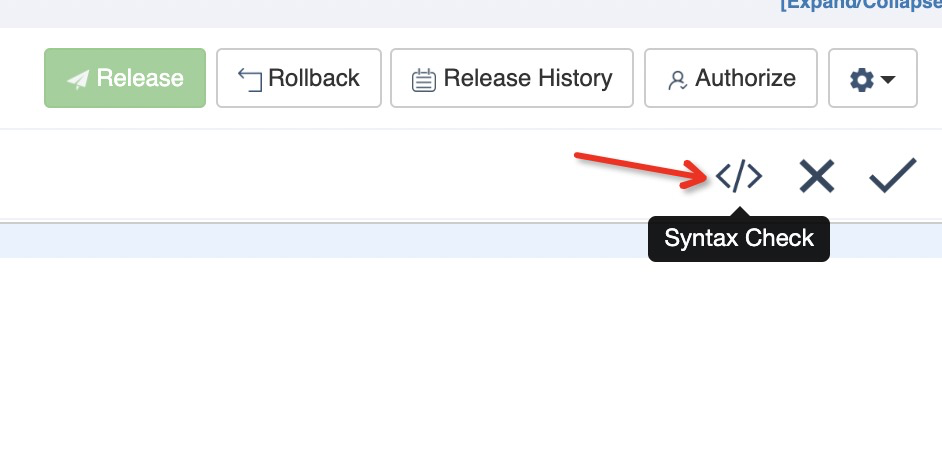Screen dimensions: 942x470
Task: Click the blank toolbar space left of Syntax Check
Action: (x=282, y=175)
